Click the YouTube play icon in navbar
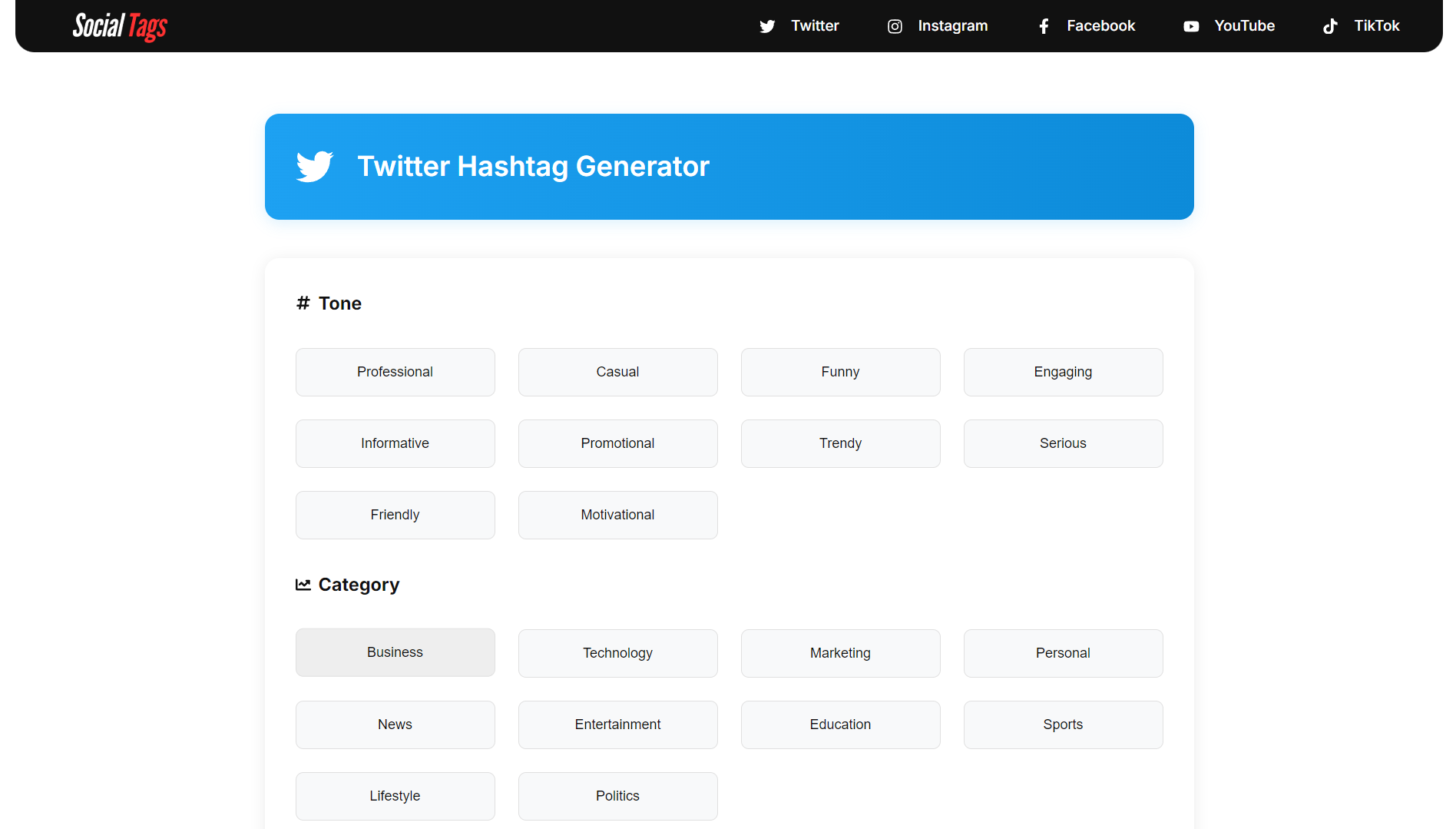The width and height of the screenshot is (1456, 829). [1191, 26]
